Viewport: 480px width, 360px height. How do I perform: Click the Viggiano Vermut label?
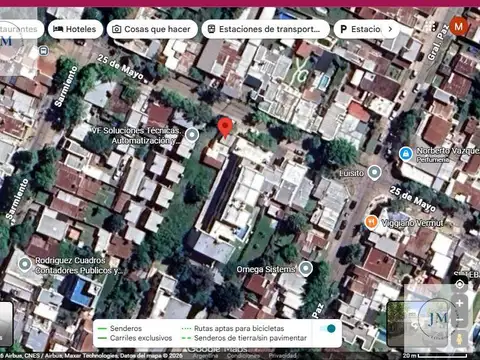(412, 223)
